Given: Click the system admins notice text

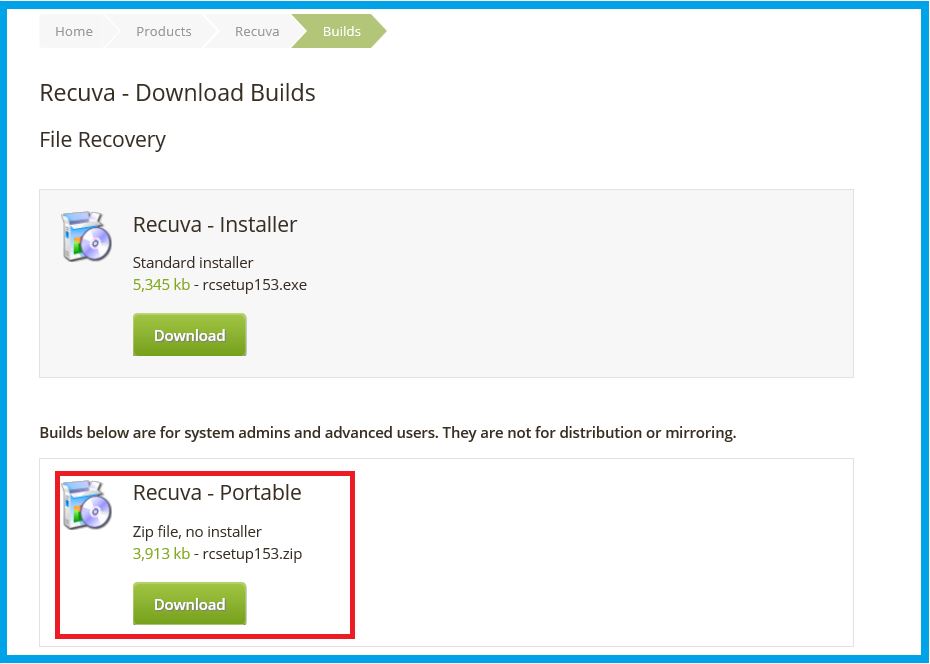Looking at the screenshot, I should pos(388,433).
